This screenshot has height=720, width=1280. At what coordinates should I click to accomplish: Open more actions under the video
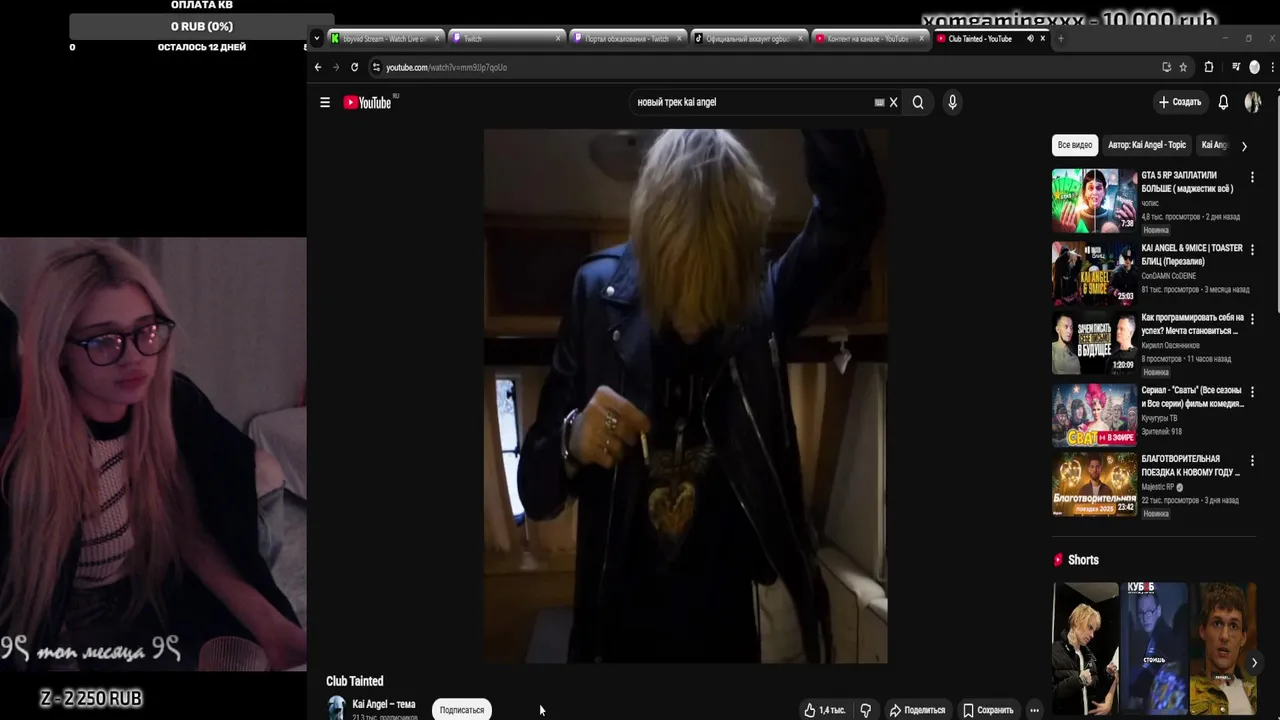1034,710
